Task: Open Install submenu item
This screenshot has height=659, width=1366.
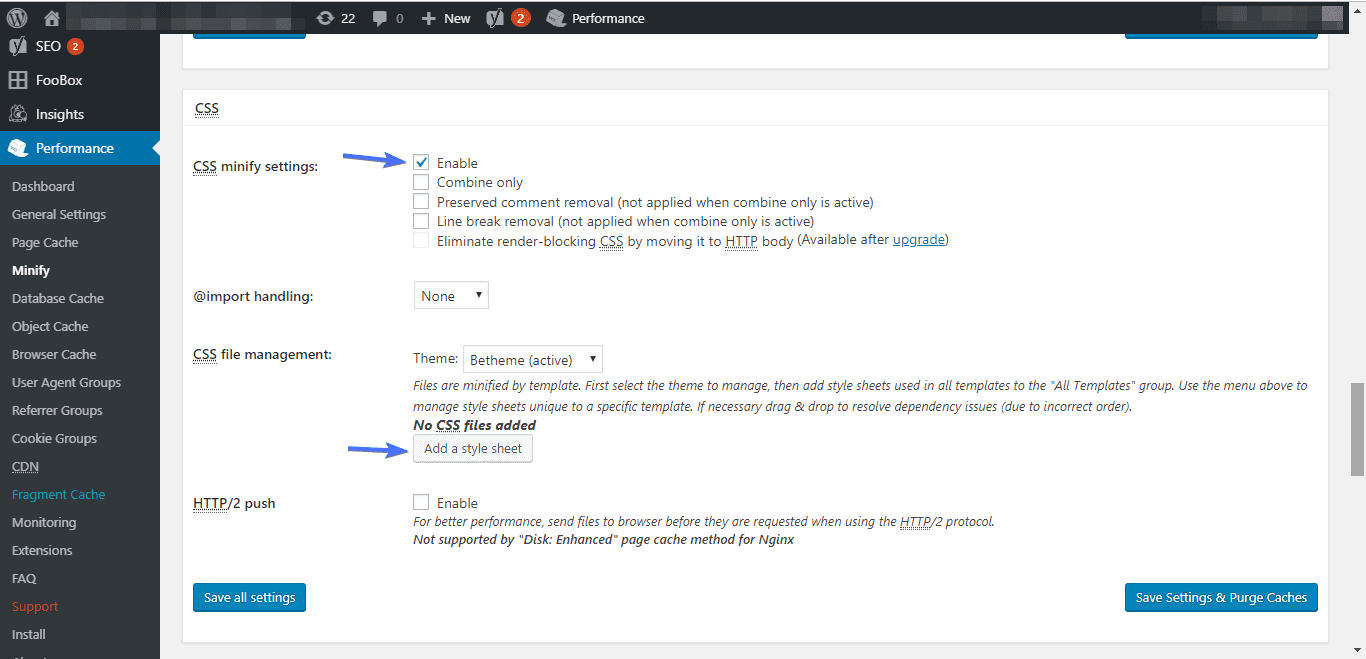Action: point(29,634)
